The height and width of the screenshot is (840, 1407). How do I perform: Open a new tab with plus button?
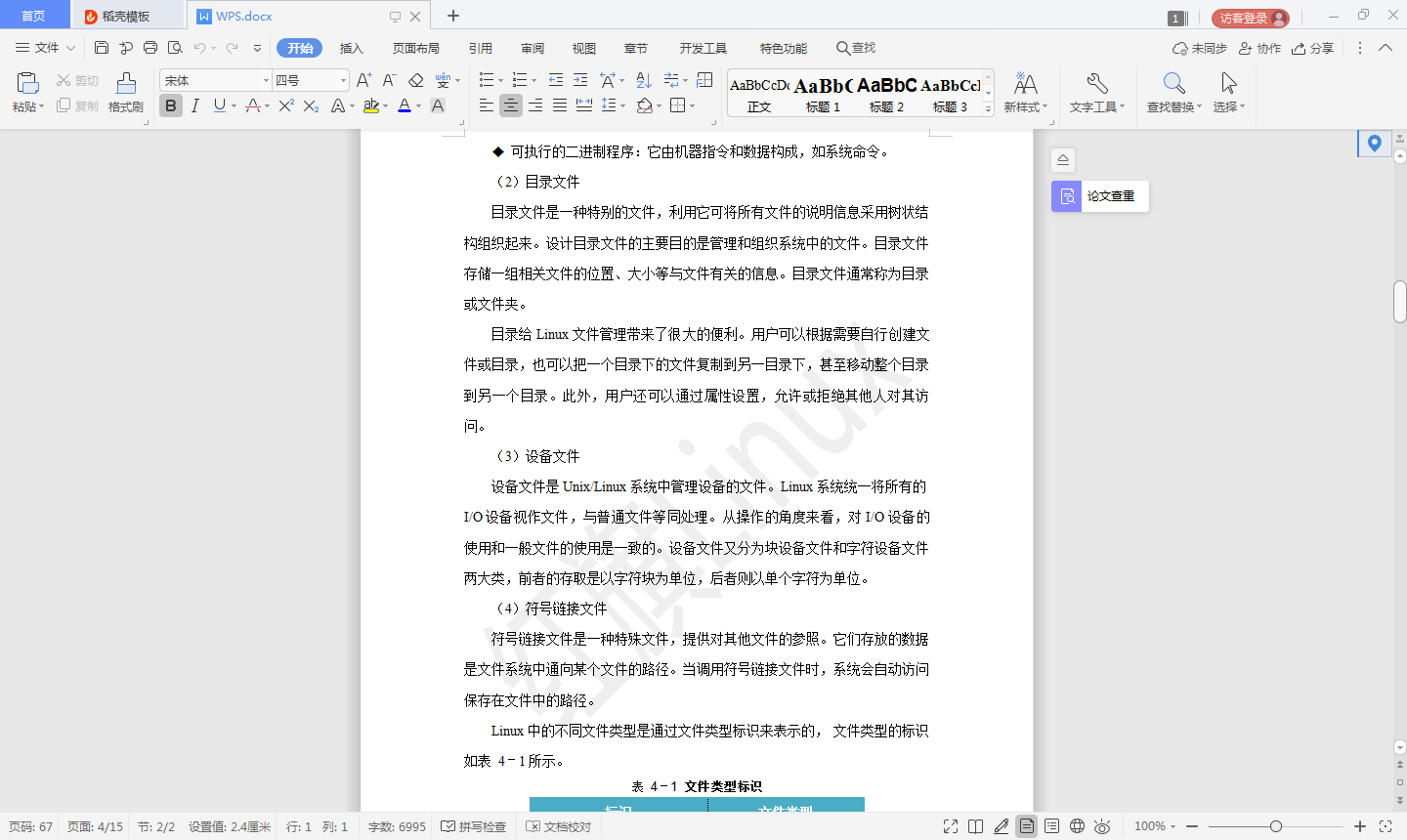click(453, 16)
